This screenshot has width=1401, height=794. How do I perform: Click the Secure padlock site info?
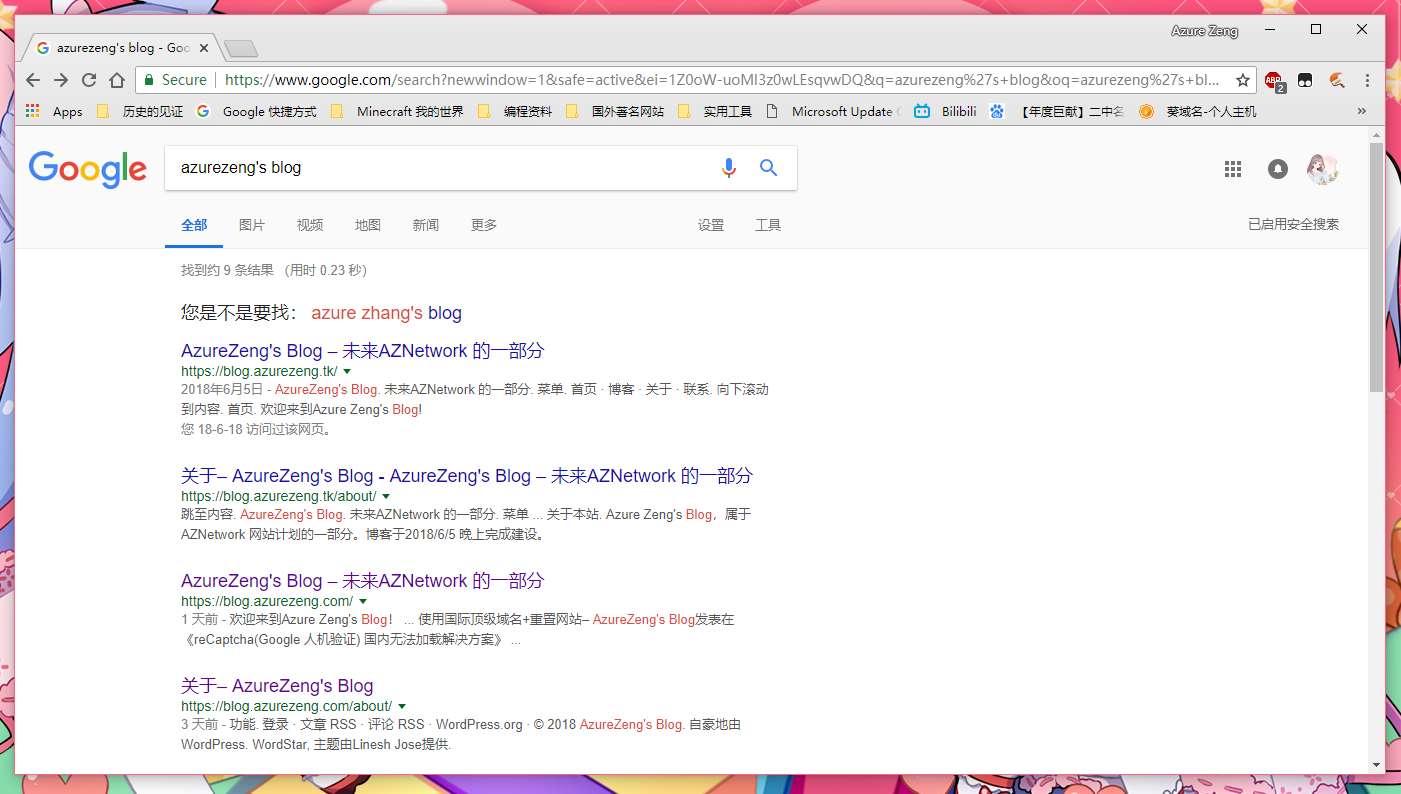tap(175, 80)
